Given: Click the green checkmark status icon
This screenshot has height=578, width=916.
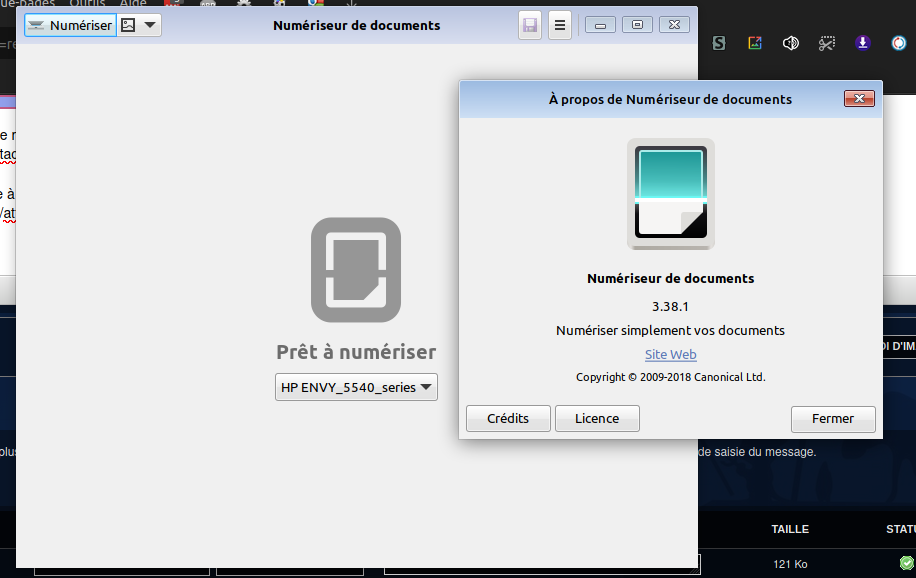Looking at the screenshot, I should coord(906,564).
